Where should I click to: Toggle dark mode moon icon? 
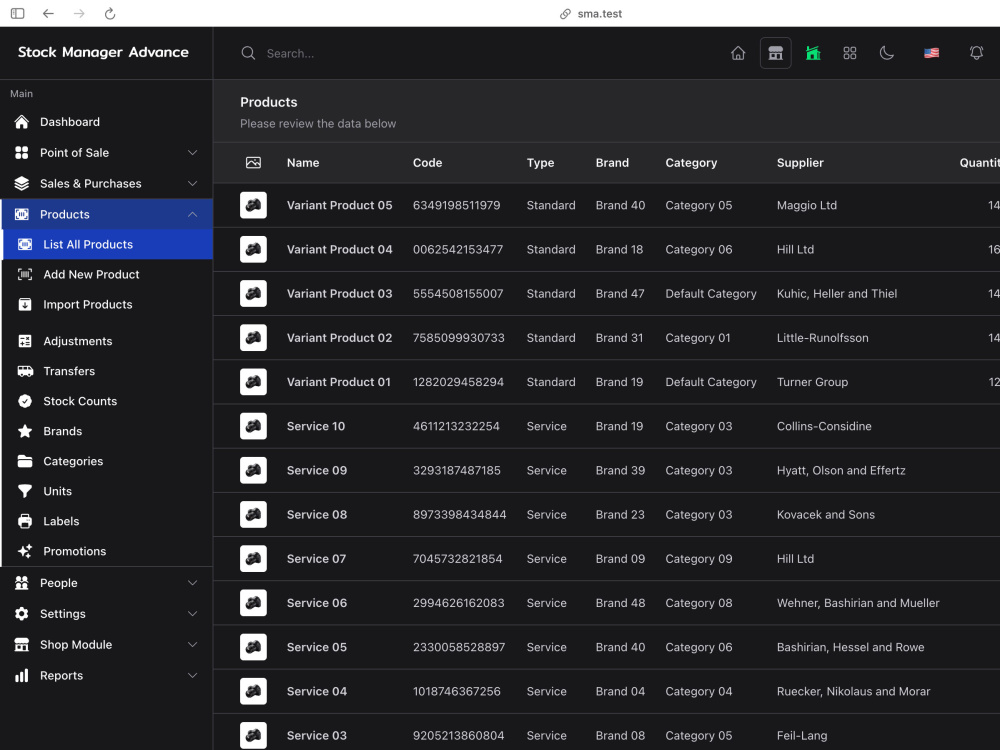click(886, 53)
